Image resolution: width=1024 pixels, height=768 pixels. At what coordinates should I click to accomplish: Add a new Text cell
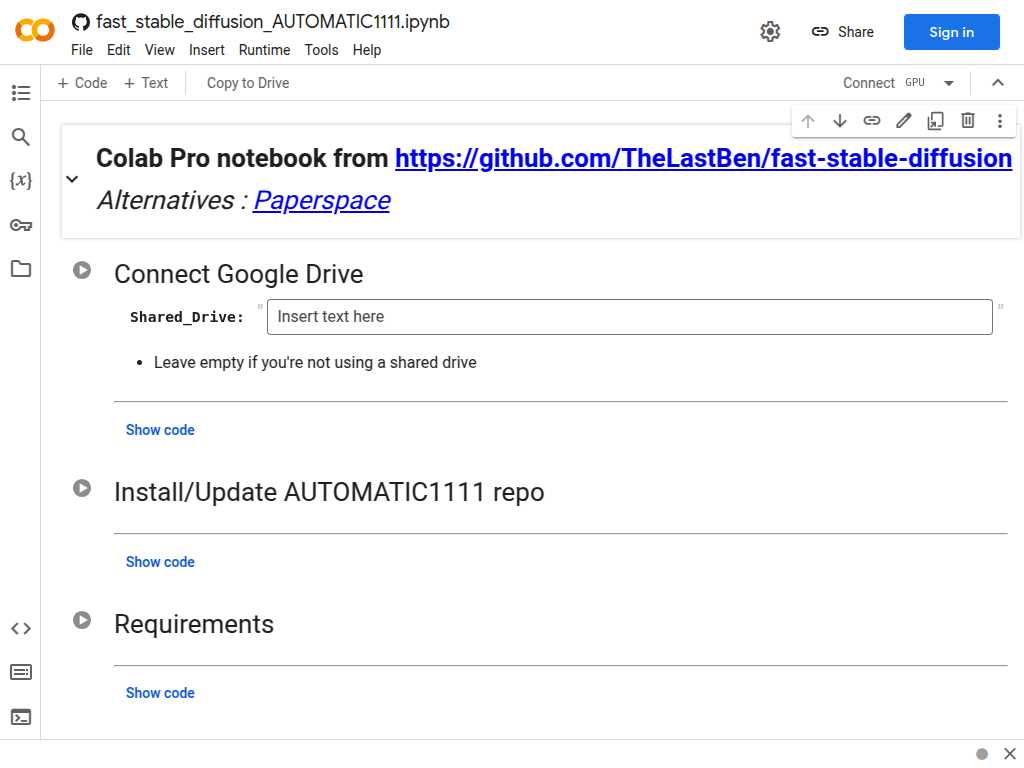146,83
